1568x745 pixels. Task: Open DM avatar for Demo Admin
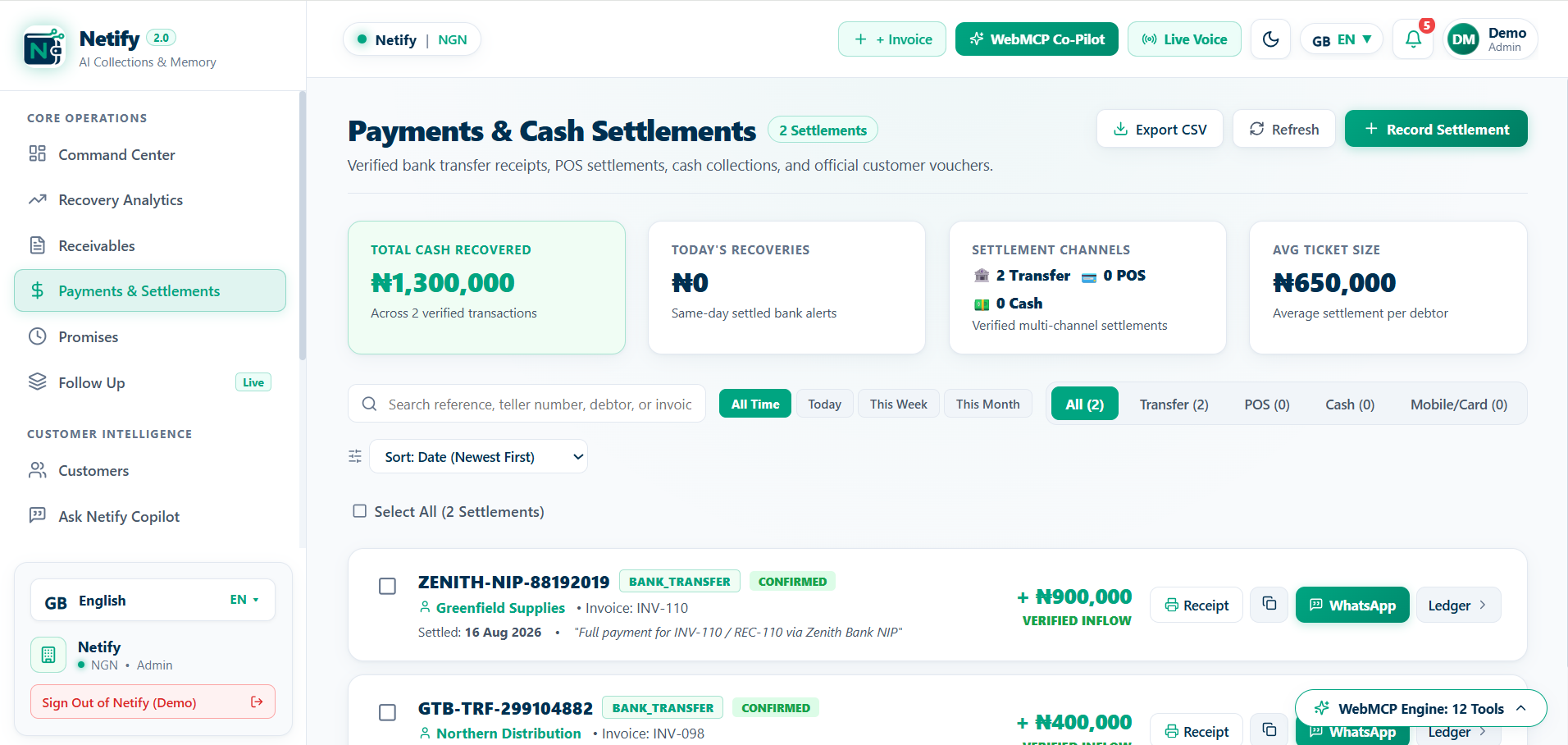point(1464,39)
